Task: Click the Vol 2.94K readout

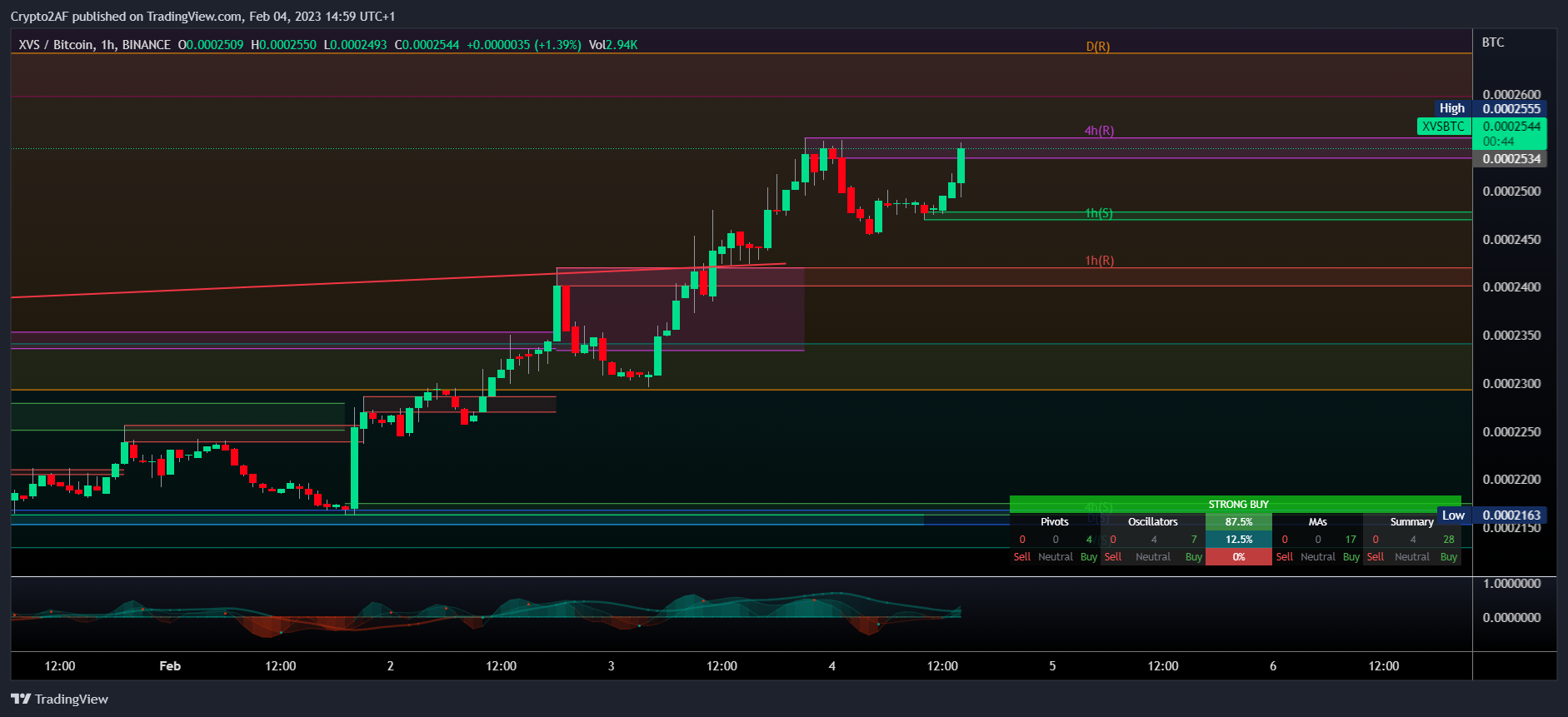Action: [613, 45]
